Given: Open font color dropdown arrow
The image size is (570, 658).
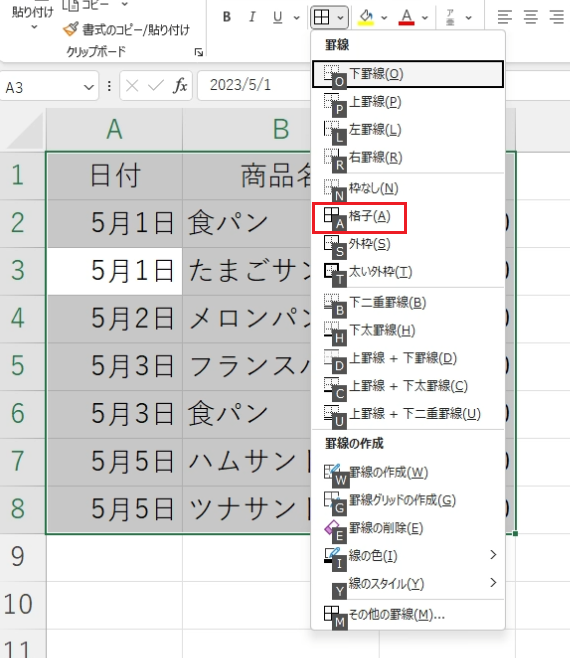Looking at the screenshot, I should pyautogui.click(x=425, y=18).
